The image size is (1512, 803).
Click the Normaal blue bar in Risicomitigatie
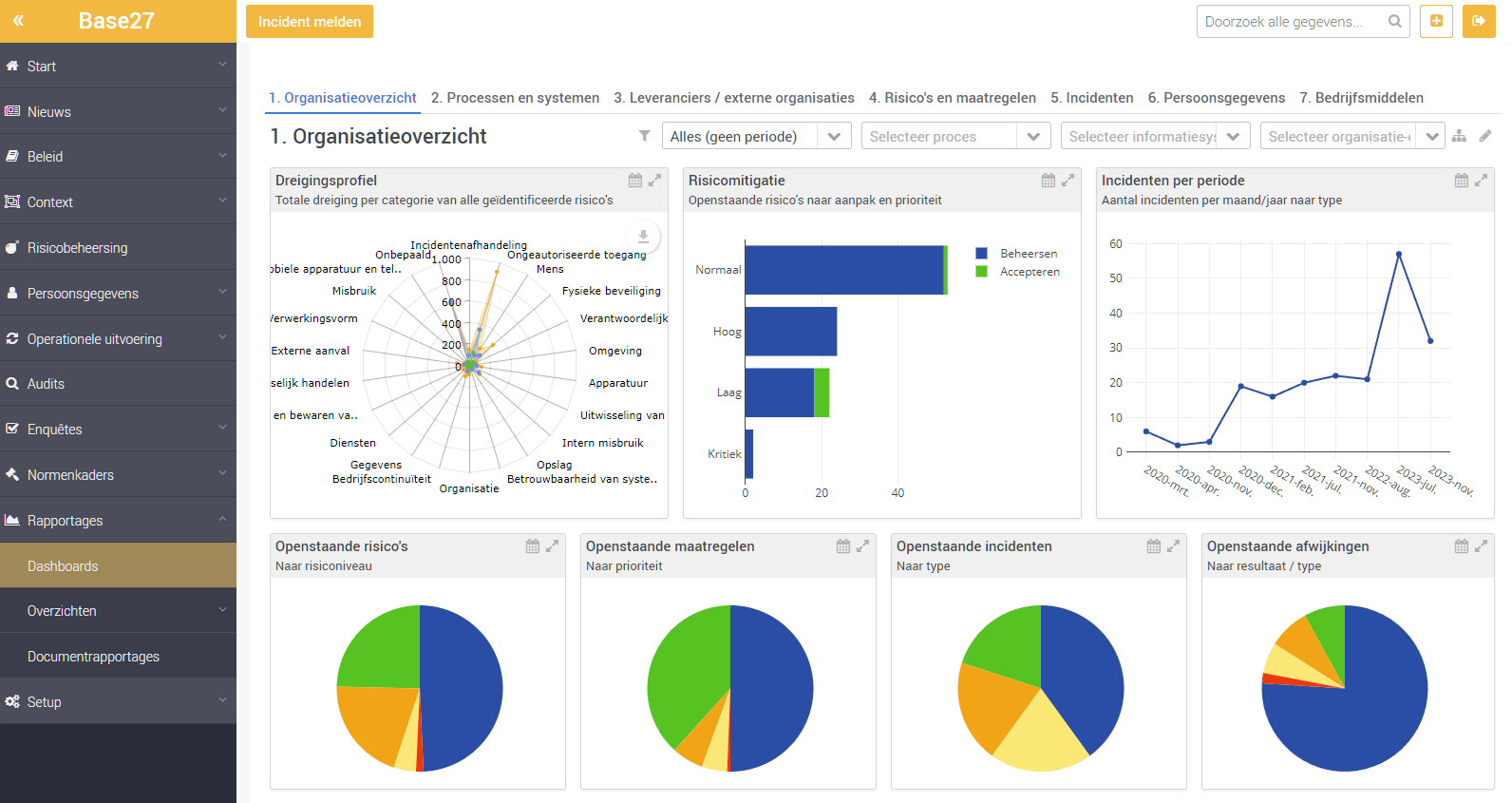tap(843, 270)
